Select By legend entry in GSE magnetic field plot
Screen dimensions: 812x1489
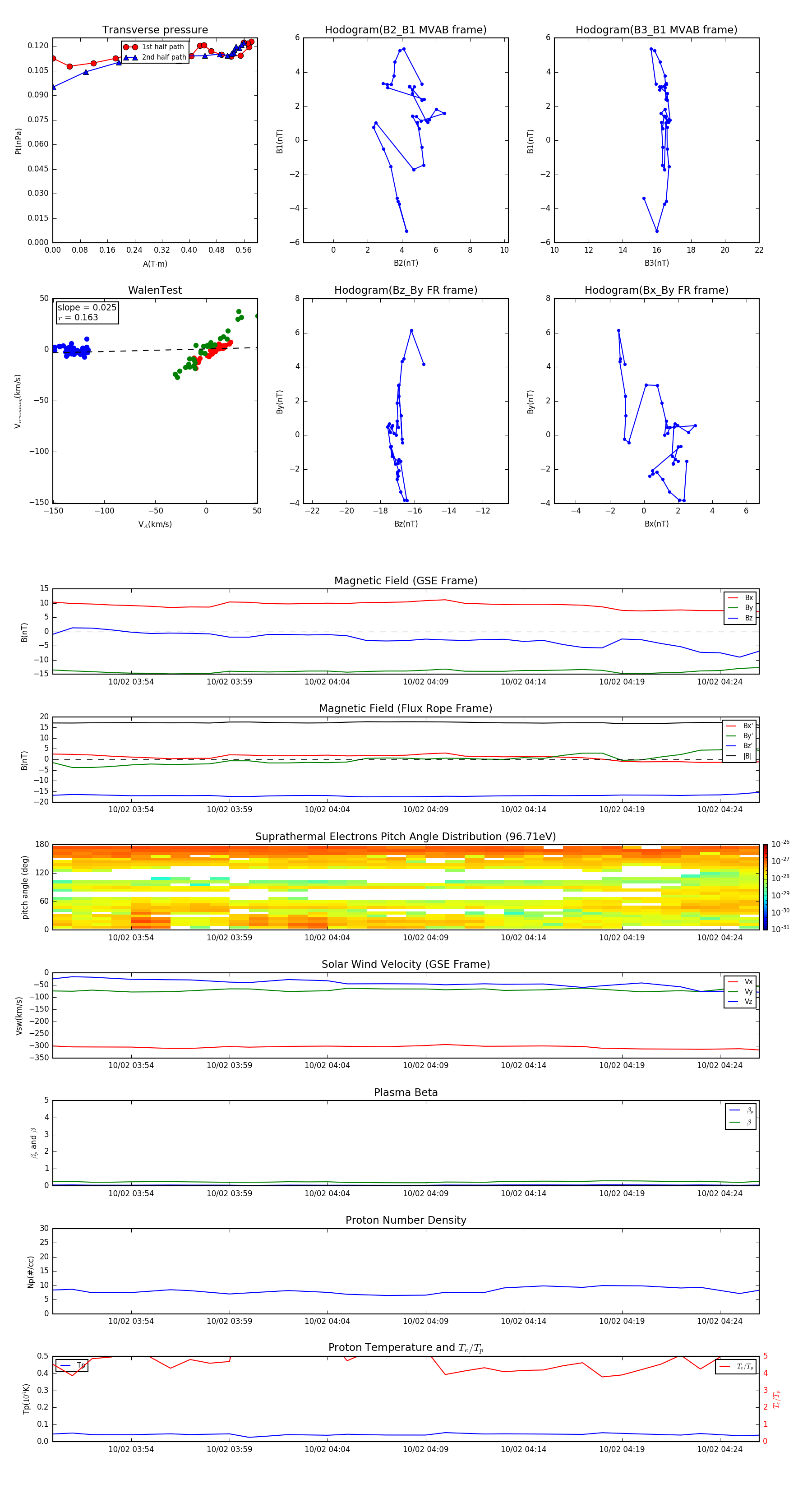click(x=741, y=607)
